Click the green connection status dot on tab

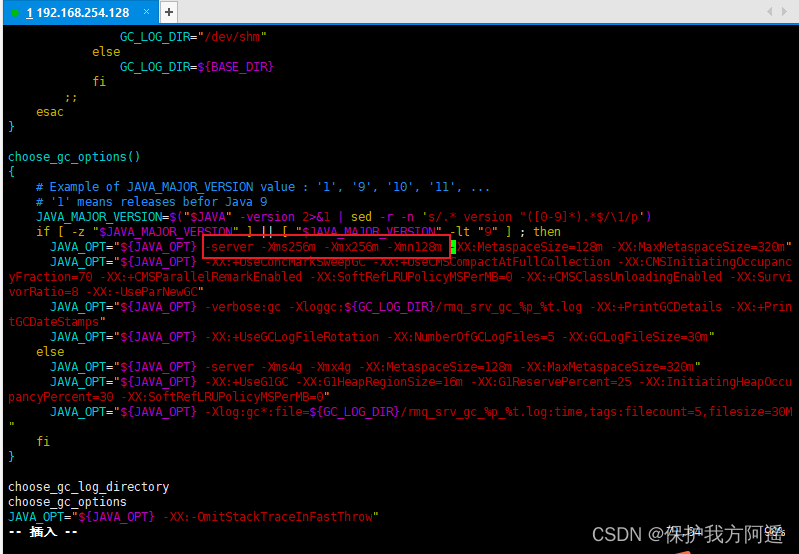click(x=15, y=13)
